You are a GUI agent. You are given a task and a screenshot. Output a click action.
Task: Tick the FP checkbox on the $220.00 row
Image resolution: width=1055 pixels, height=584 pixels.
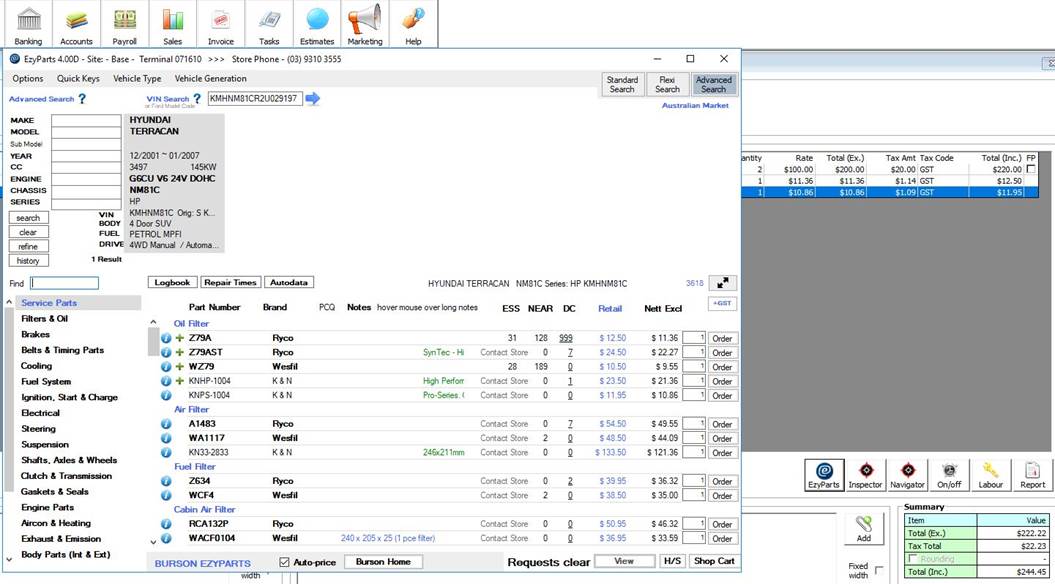pyautogui.click(x=1031, y=170)
